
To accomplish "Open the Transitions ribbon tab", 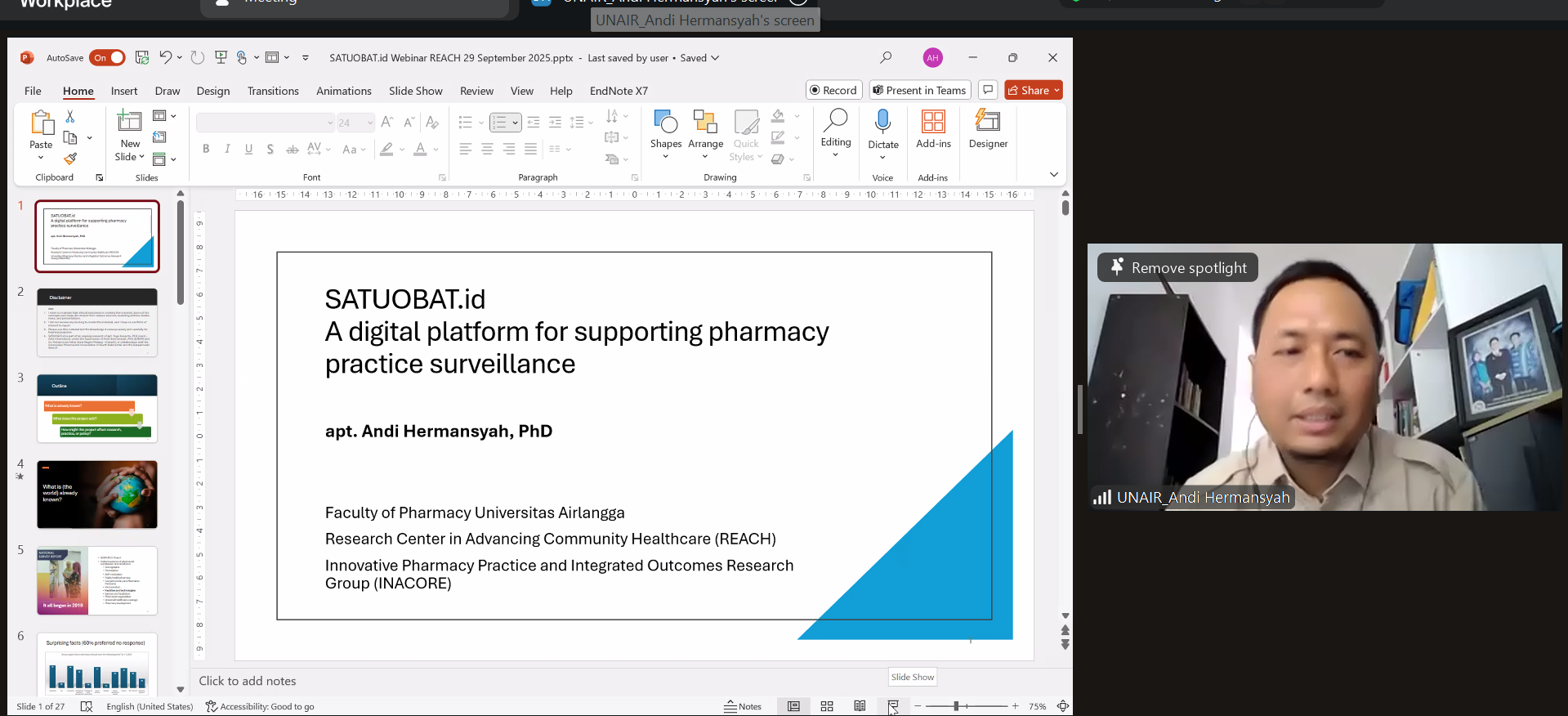I will coord(273,91).
